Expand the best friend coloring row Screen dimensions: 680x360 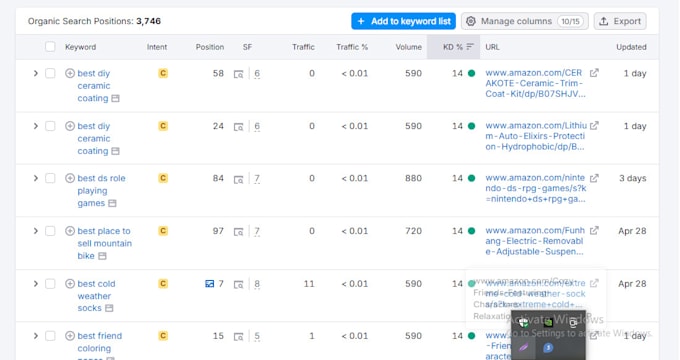pos(36,336)
